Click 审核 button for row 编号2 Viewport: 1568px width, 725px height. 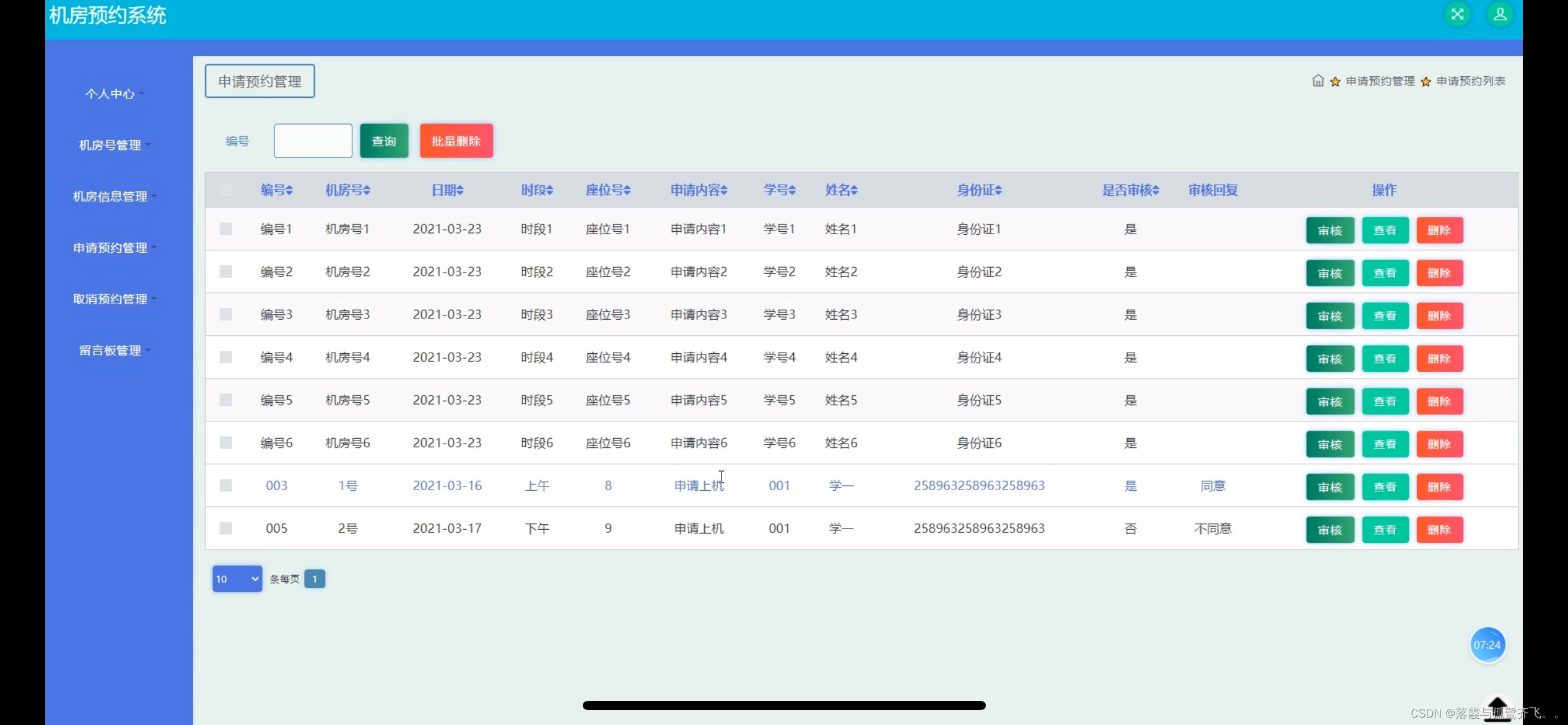[1330, 273]
